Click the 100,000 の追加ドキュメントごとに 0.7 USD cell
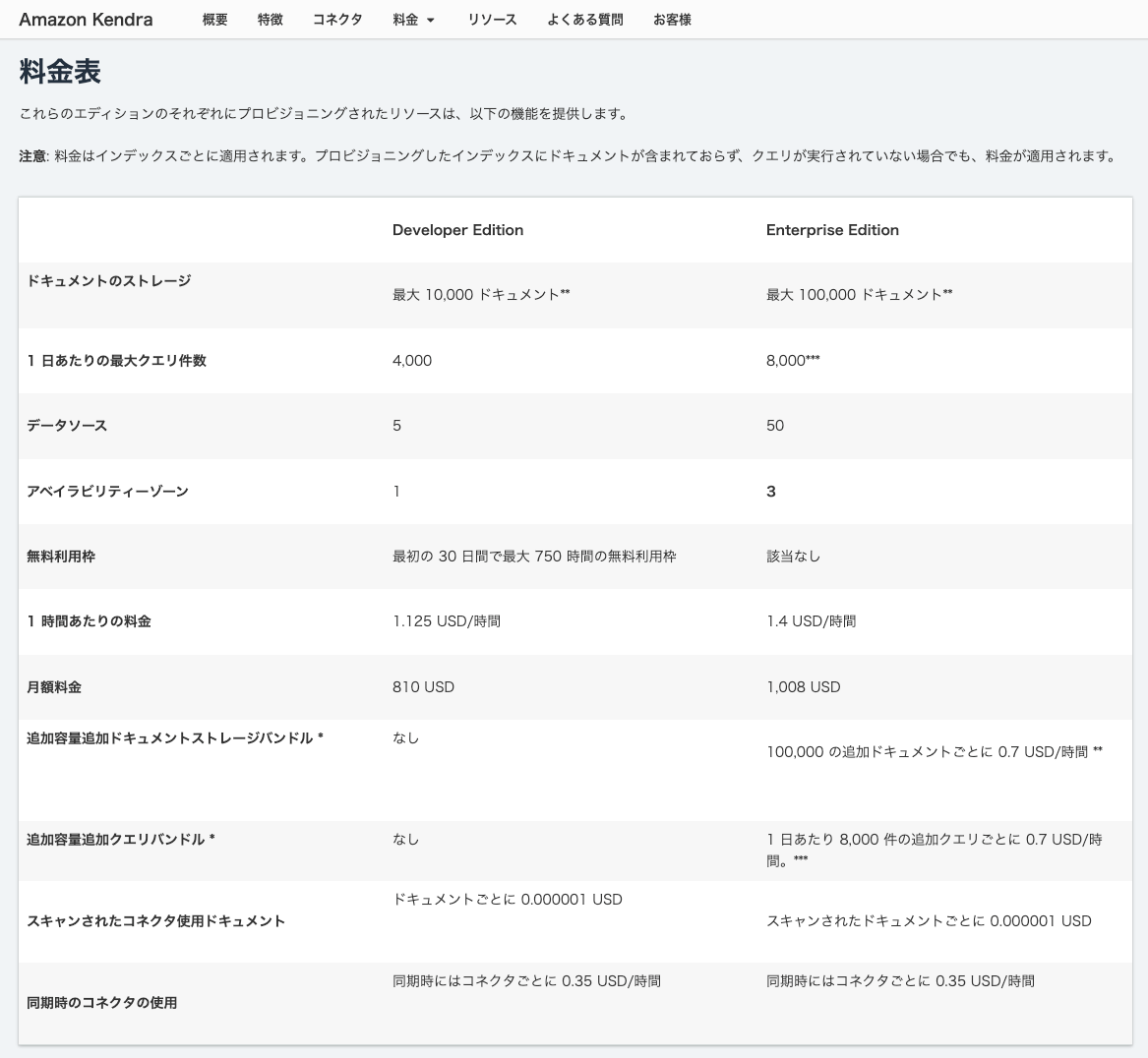The height and width of the screenshot is (1058, 1148). point(935,752)
